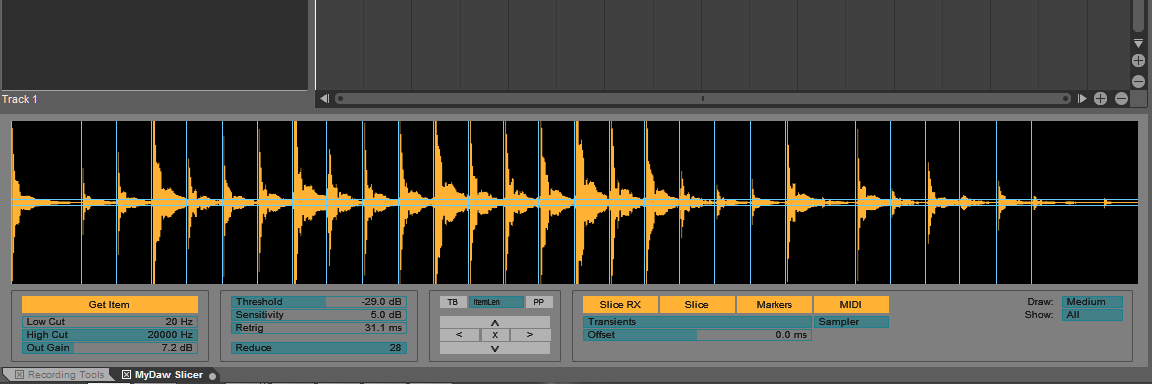Adjust the Offset 0.0 ms slider
1152x384 pixels.
pyautogui.click(x=697, y=335)
